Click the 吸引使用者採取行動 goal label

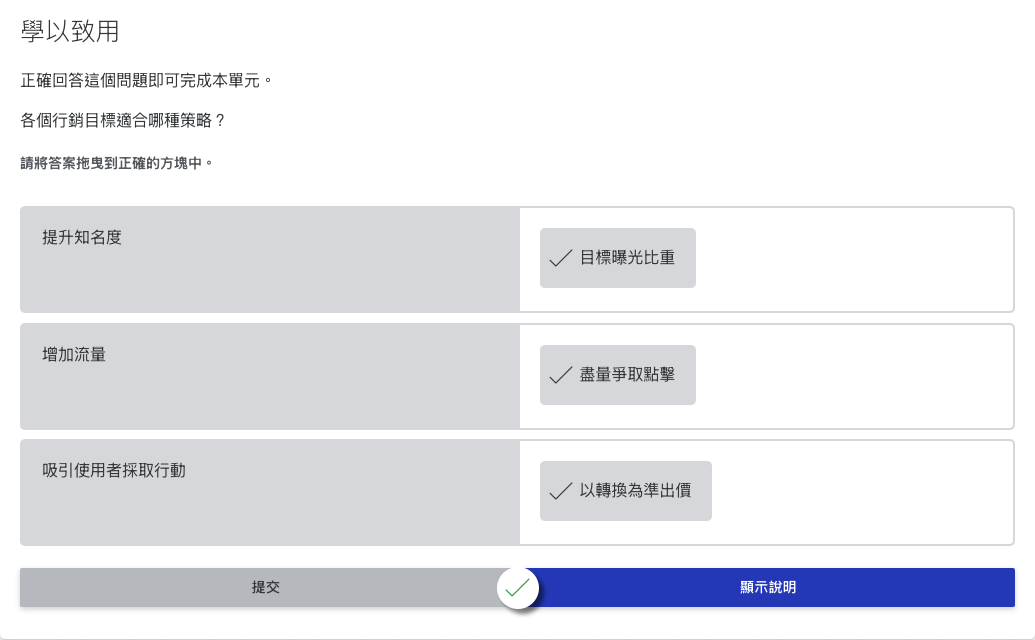pyautogui.click(x=114, y=471)
